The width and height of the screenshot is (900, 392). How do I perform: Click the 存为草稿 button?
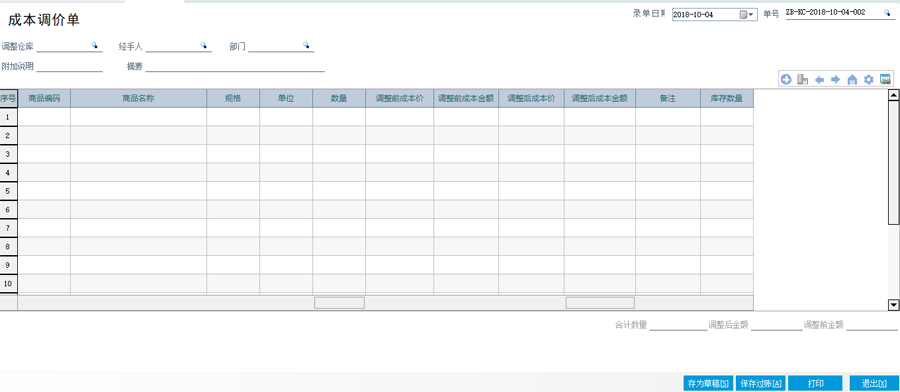tap(708, 383)
